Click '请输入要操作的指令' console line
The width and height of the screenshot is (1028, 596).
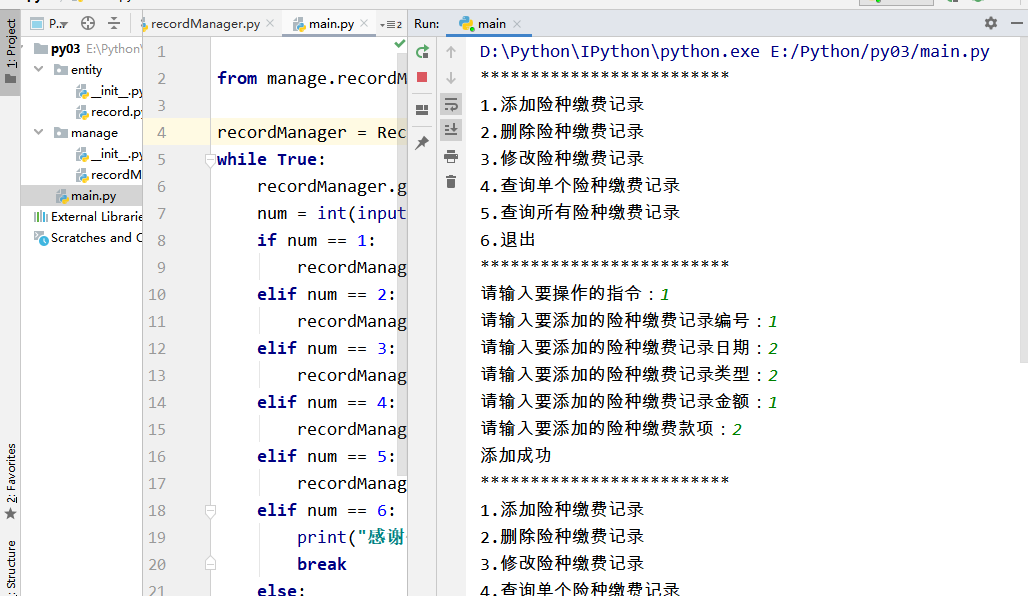(561, 293)
